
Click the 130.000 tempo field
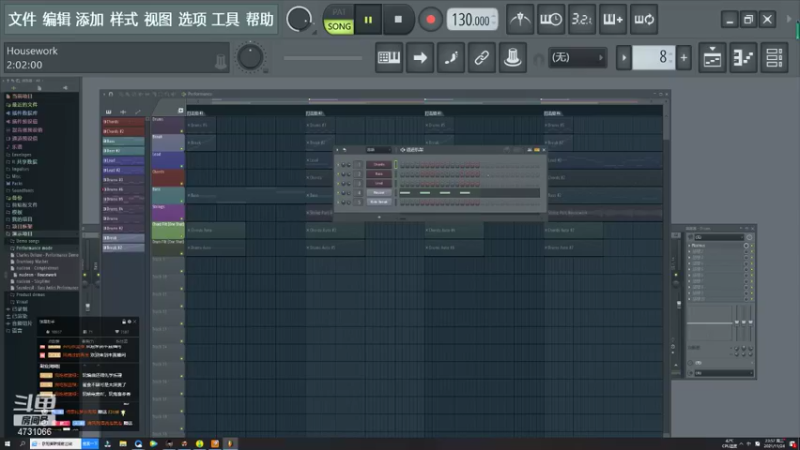(472, 19)
